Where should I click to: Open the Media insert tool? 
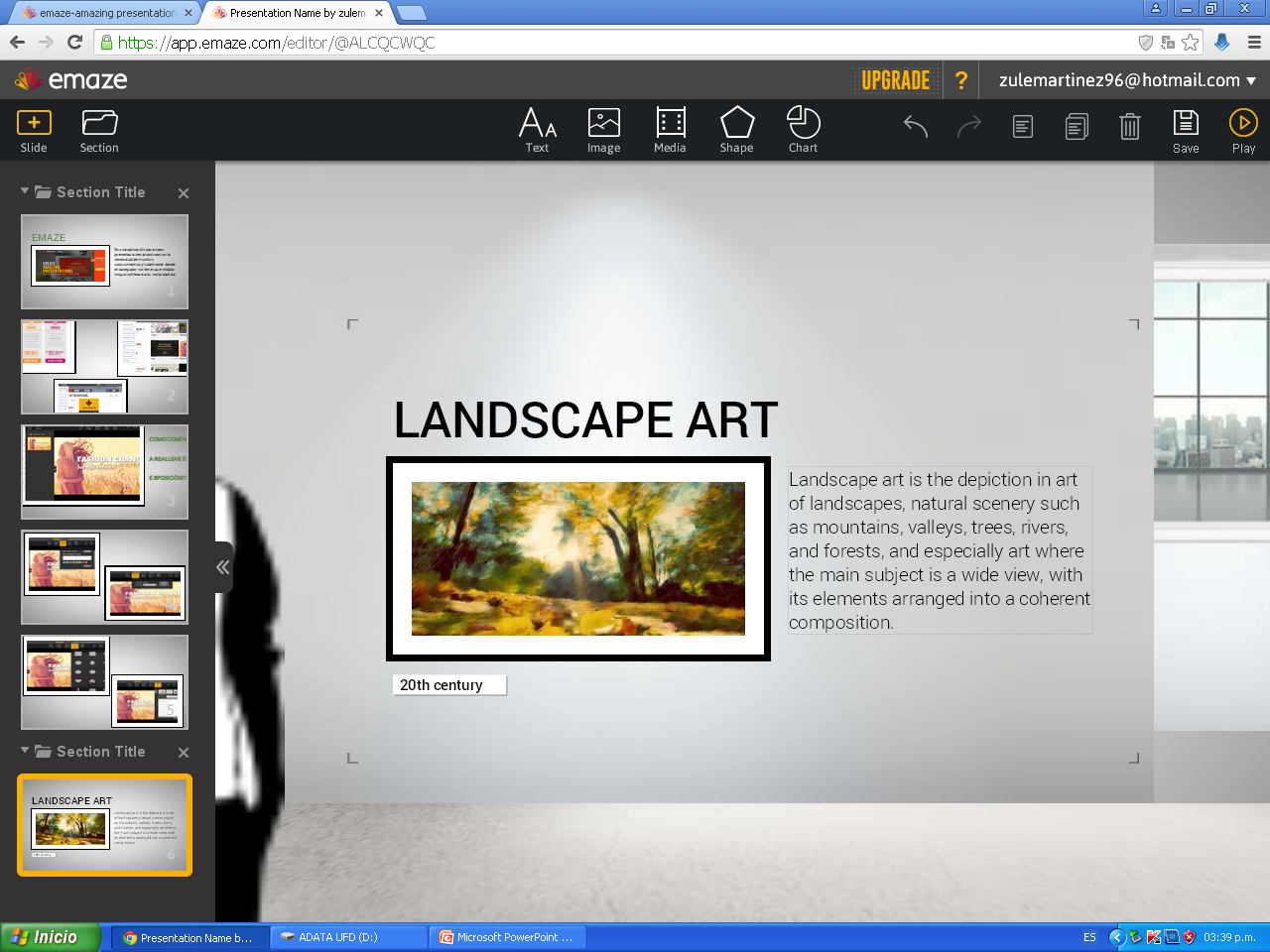click(x=670, y=131)
